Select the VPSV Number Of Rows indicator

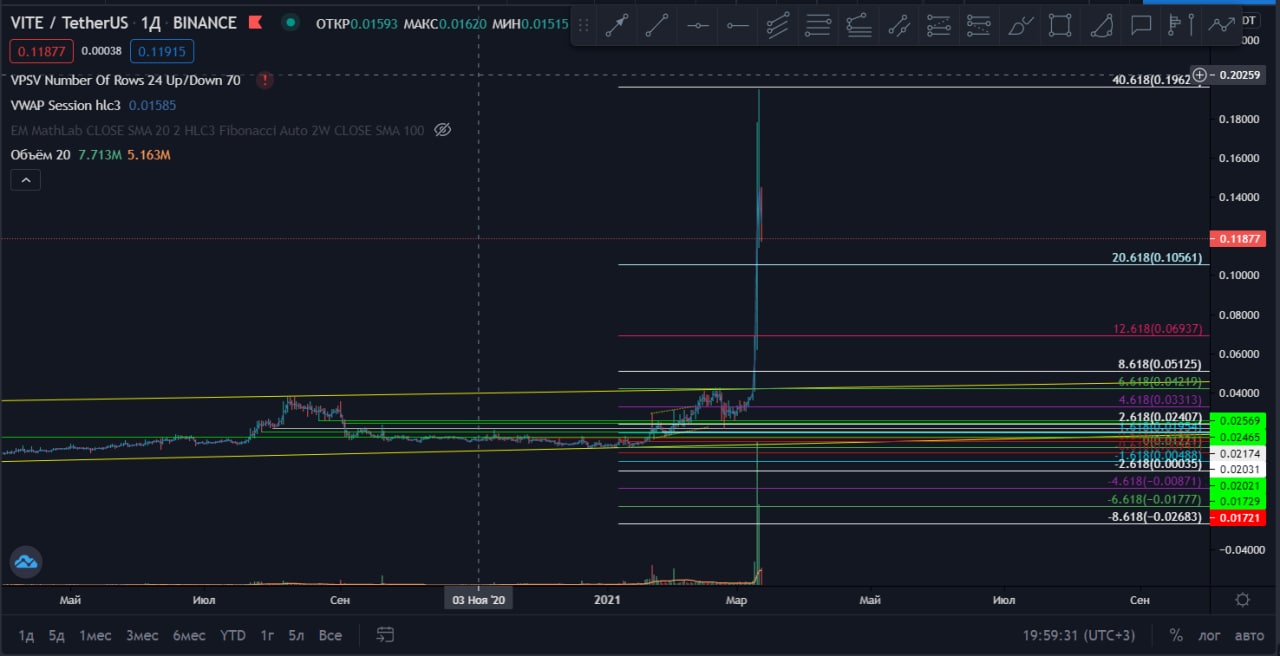tap(126, 80)
